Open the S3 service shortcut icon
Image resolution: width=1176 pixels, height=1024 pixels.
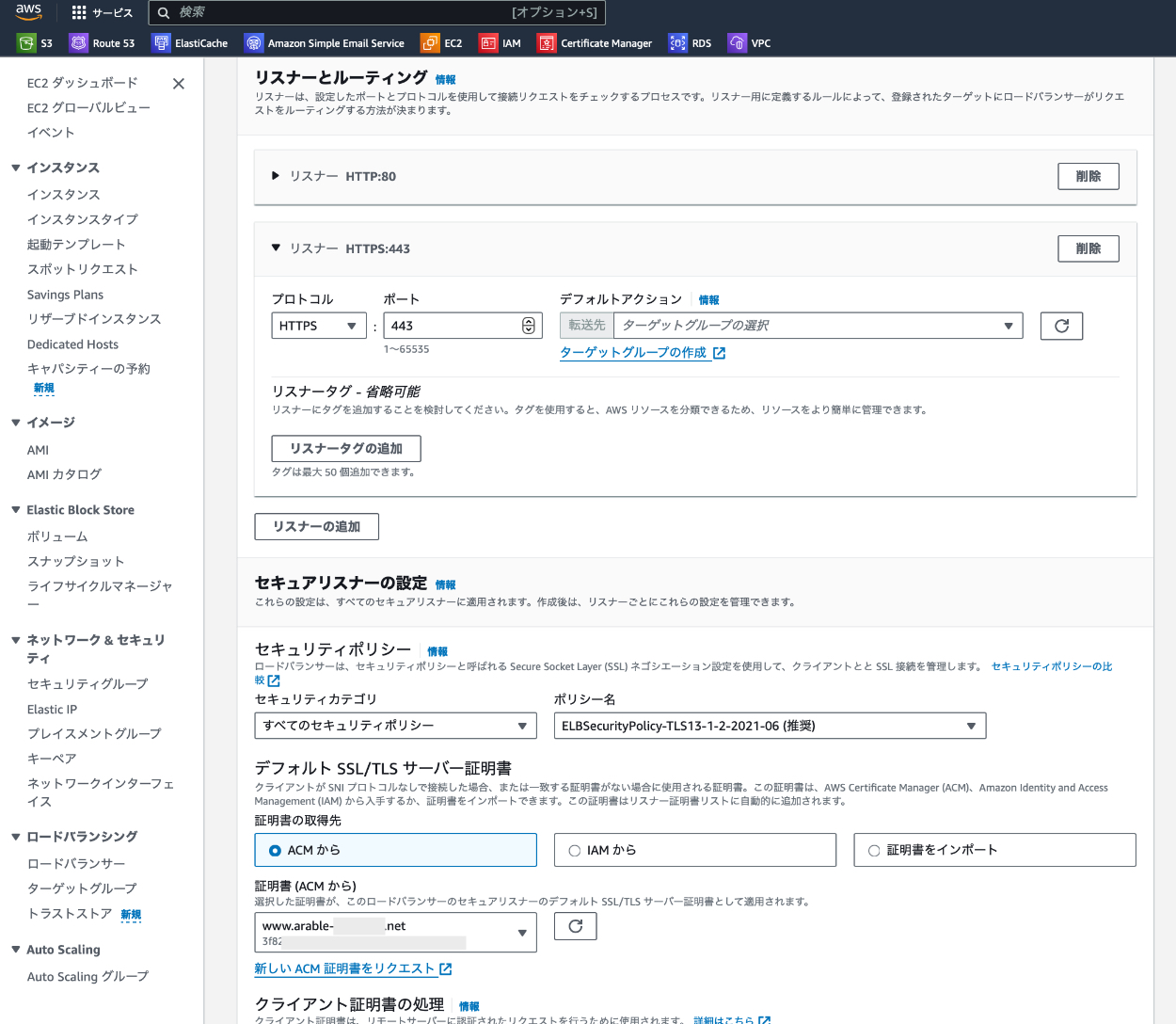pos(26,43)
